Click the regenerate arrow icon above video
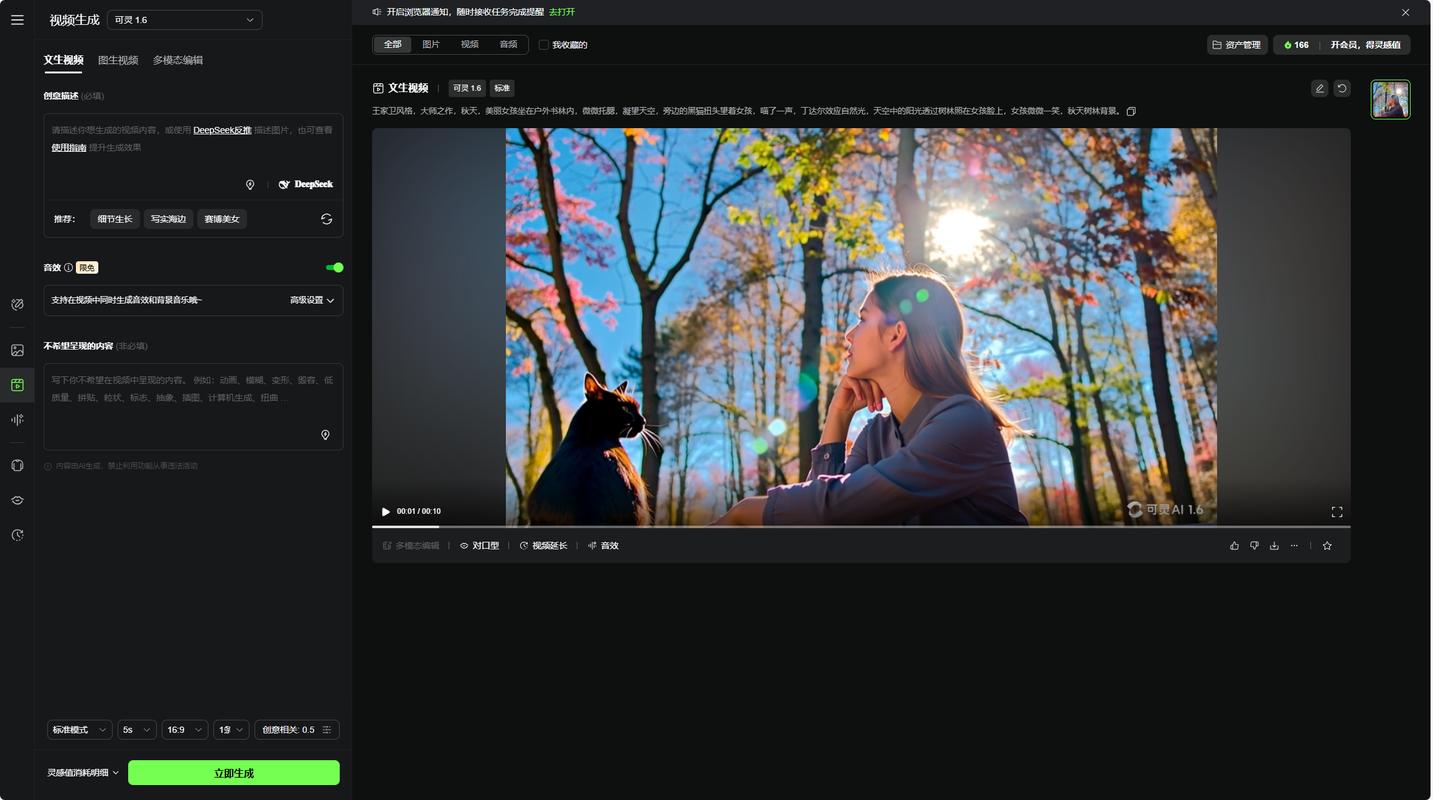 coord(1342,88)
